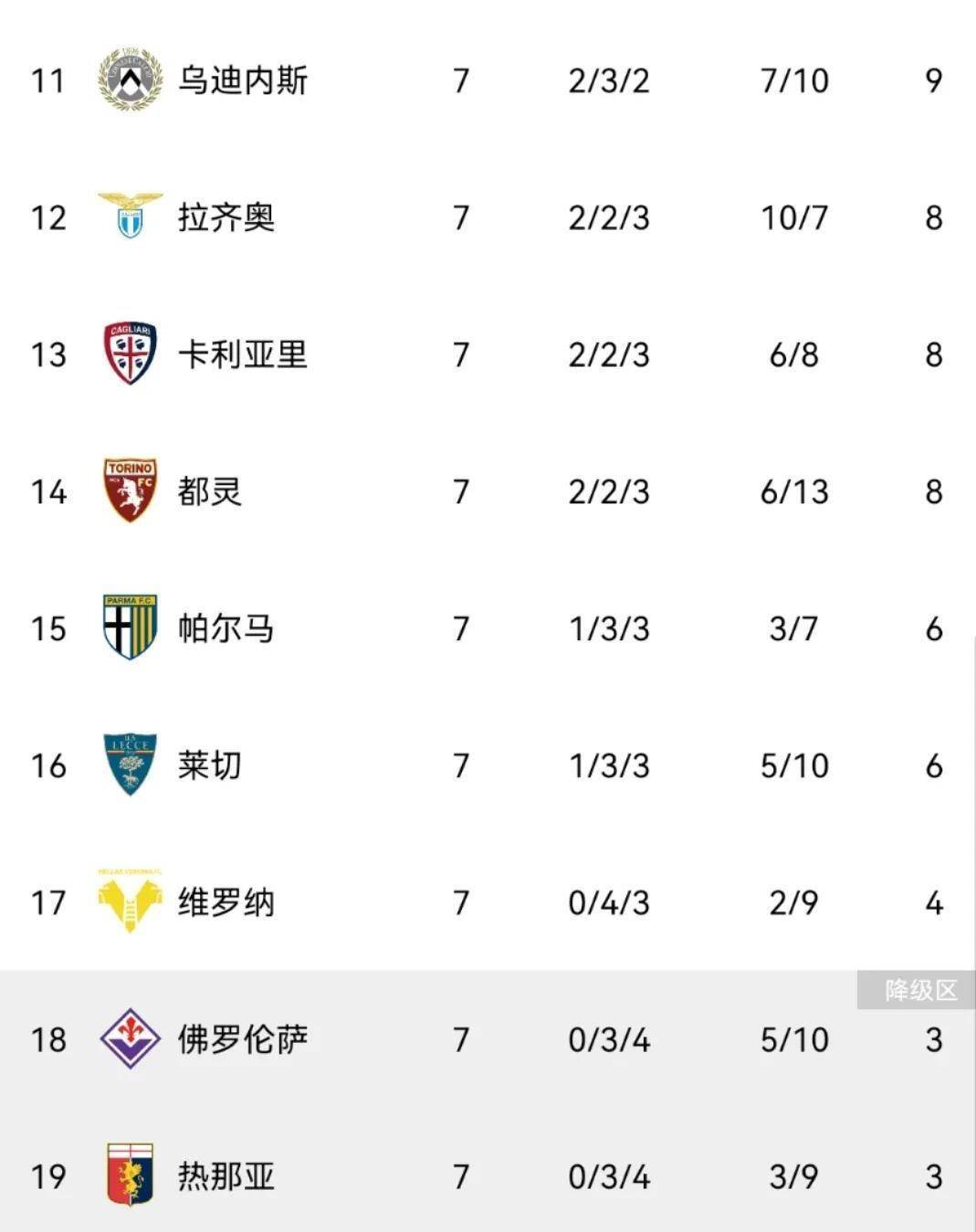Image resolution: width=976 pixels, height=1232 pixels.
Task: Open the Lazio eagle logo
Action: point(130,216)
